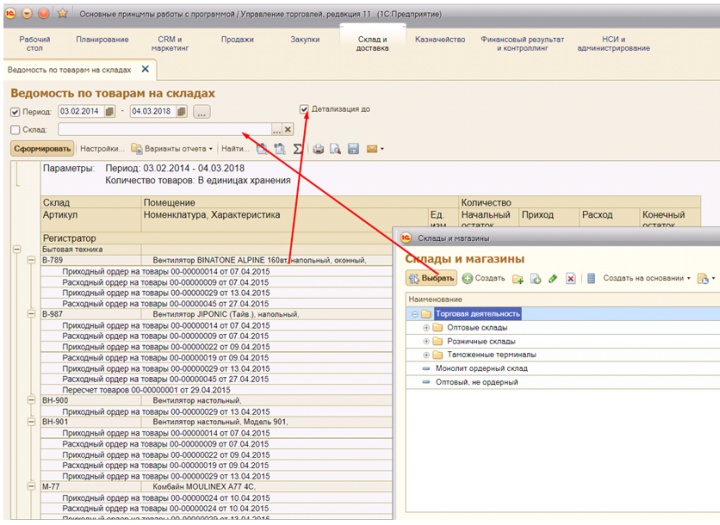
Task: Open НСИ и администрирование section
Action: (613, 44)
